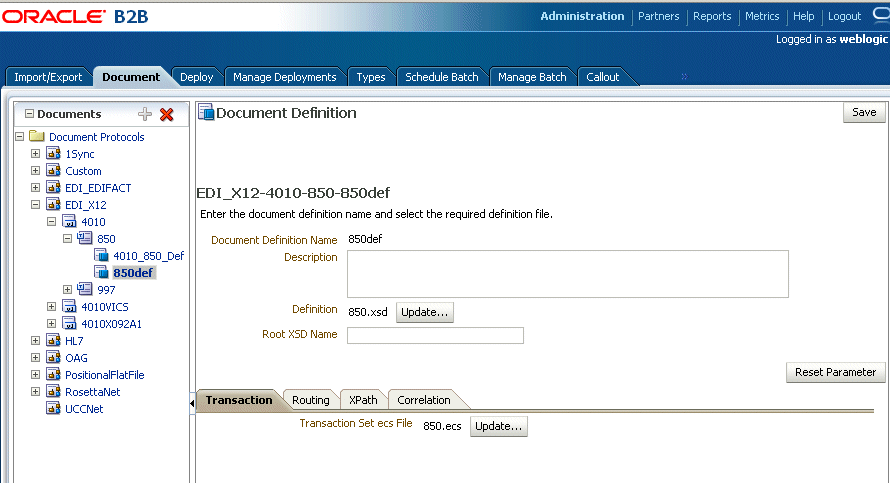Click into the Description text area
Screen dimensions: 890x483
568,274
